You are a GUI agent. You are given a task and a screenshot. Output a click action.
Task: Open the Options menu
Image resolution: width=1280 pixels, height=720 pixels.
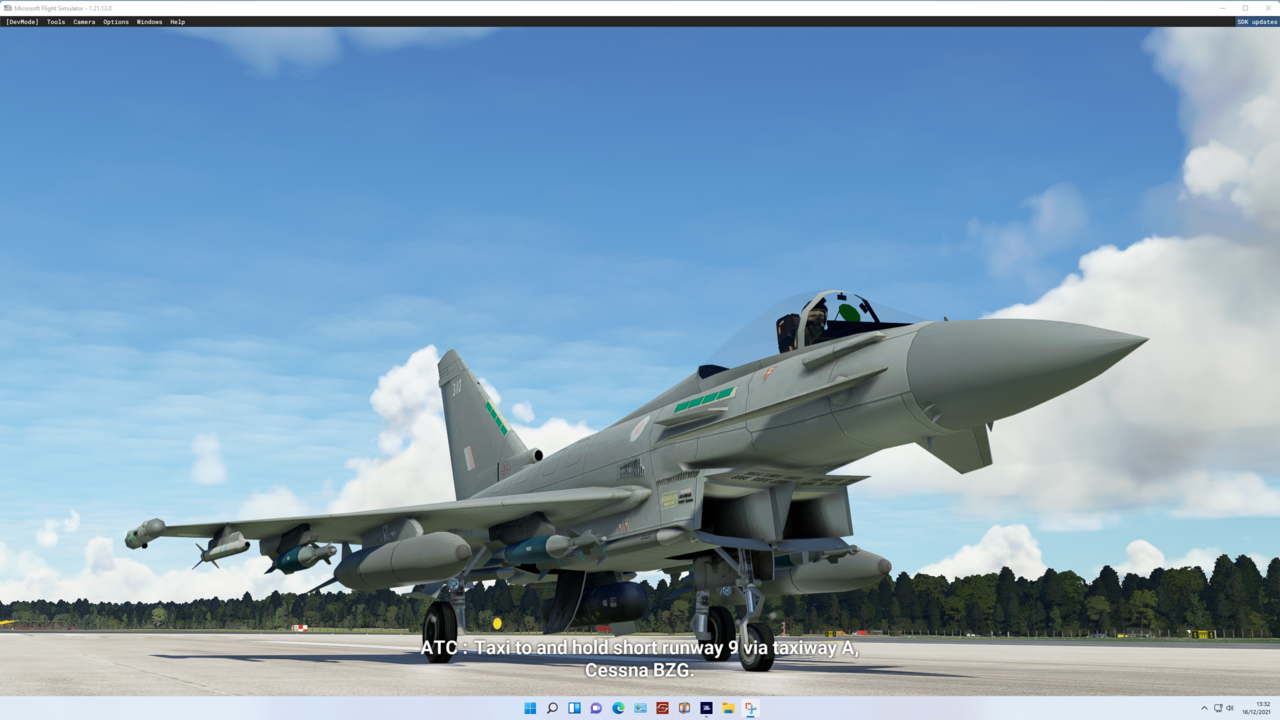pyautogui.click(x=116, y=21)
